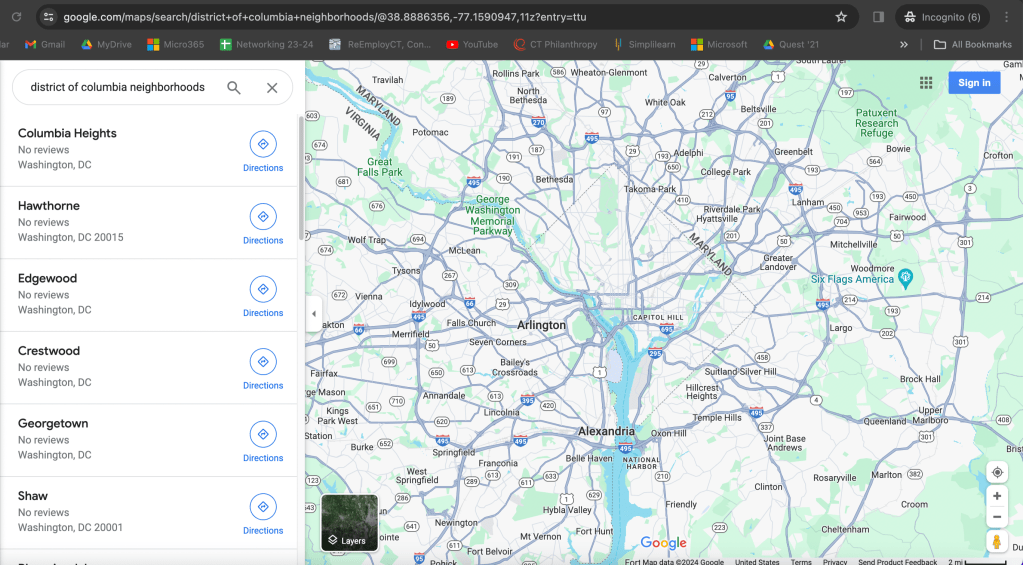Click the search magnifier icon in Maps
1023x565 pixels.
234,88
